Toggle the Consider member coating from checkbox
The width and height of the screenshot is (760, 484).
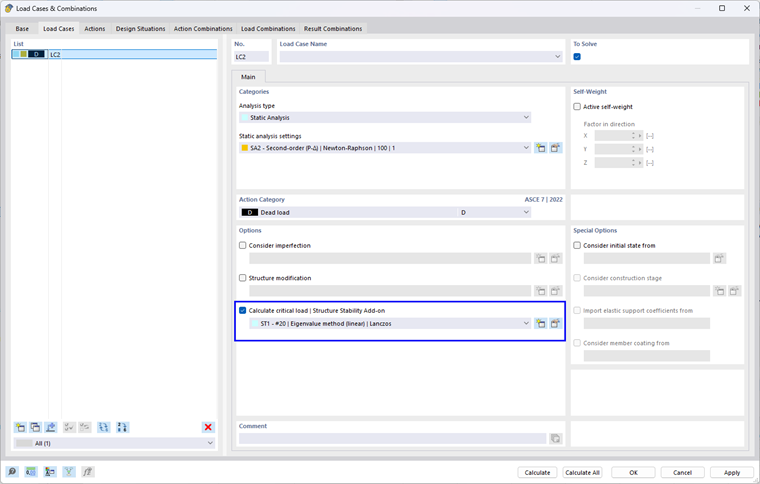(577, 343)
